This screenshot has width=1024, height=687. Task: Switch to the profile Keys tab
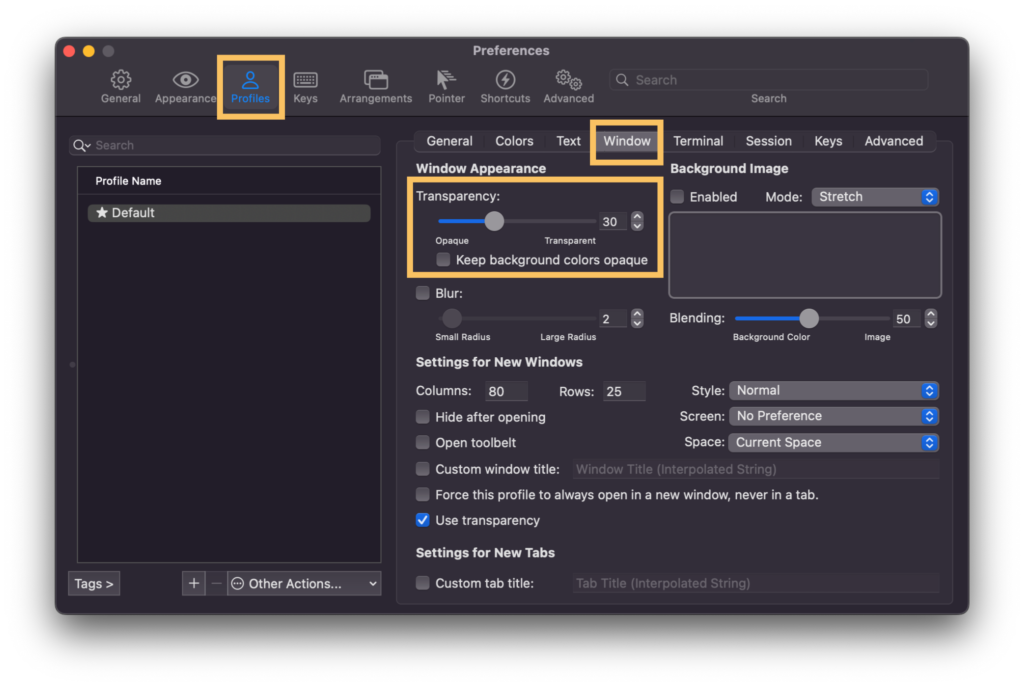click(828, 141)
